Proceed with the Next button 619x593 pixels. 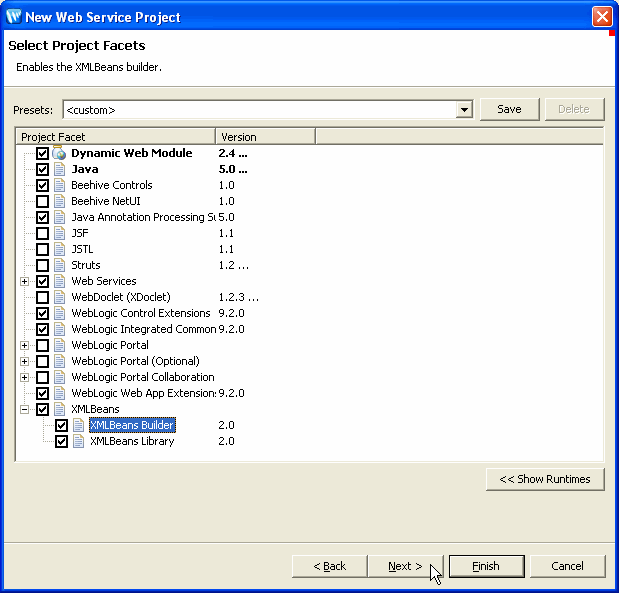[x=405, y=566]
